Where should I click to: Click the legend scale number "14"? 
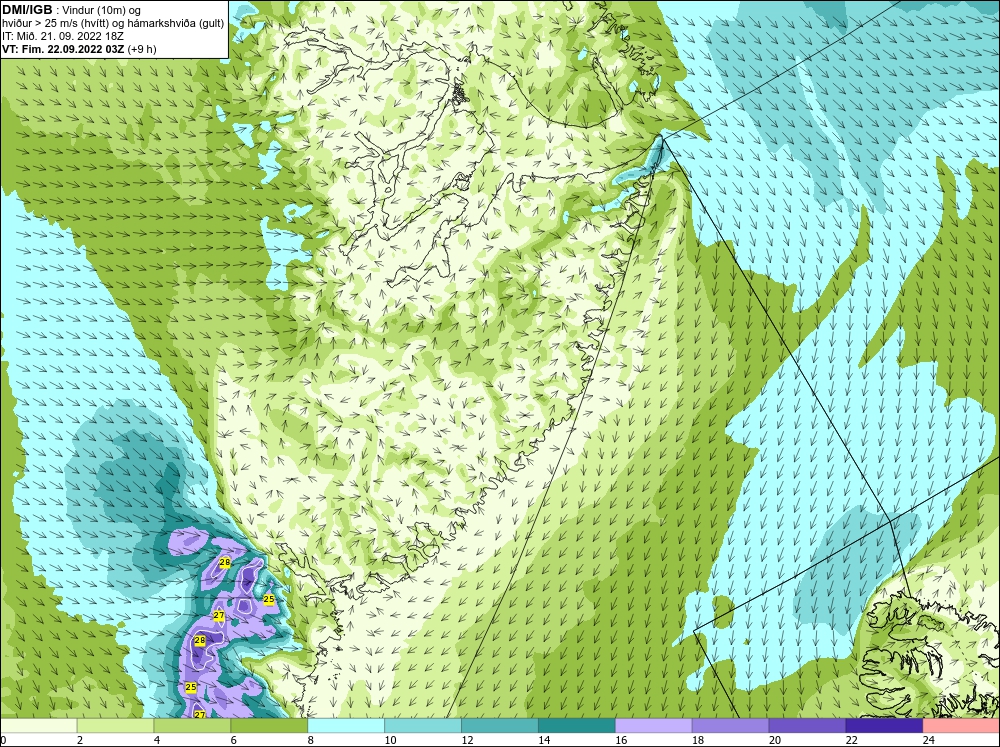click(544, 740)
